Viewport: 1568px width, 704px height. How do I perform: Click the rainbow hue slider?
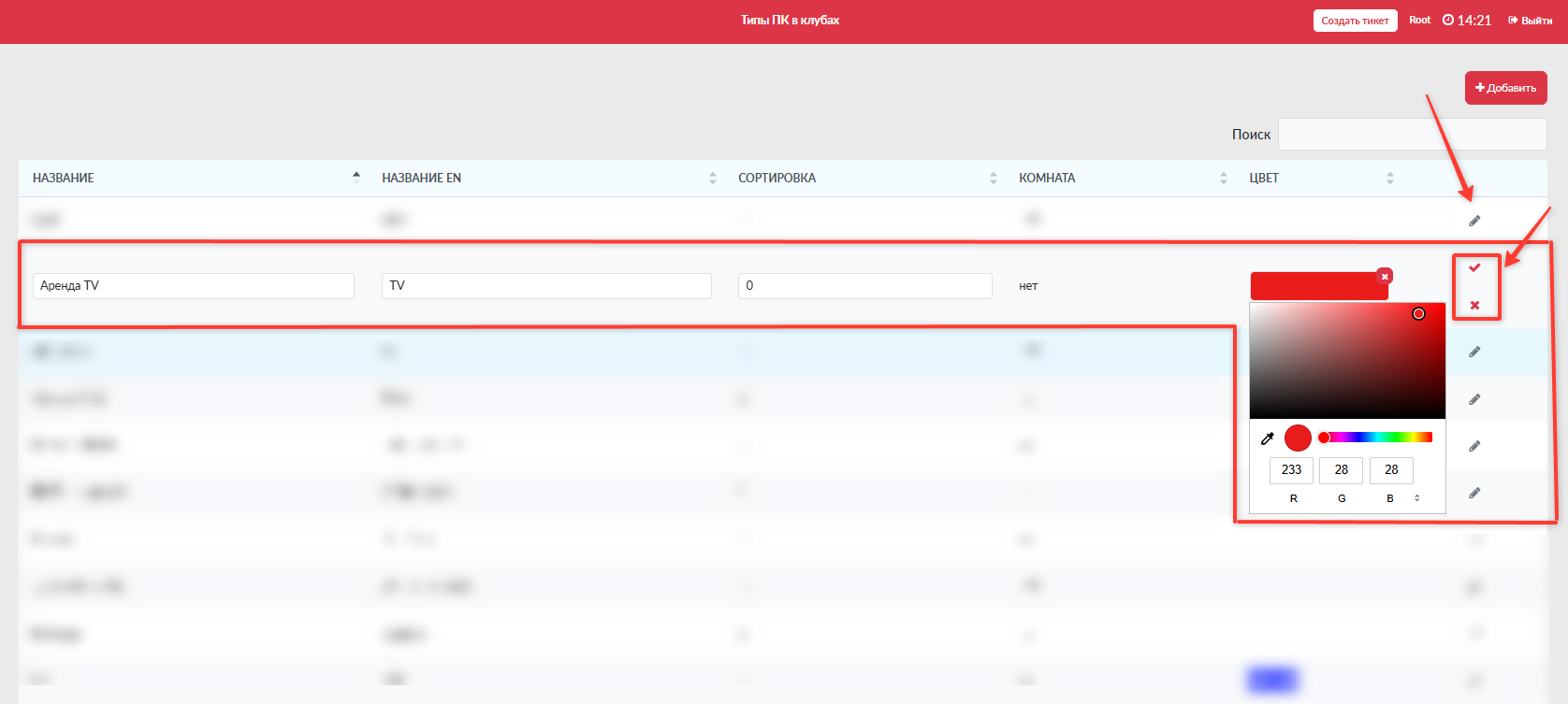[x=1375, y=438]
